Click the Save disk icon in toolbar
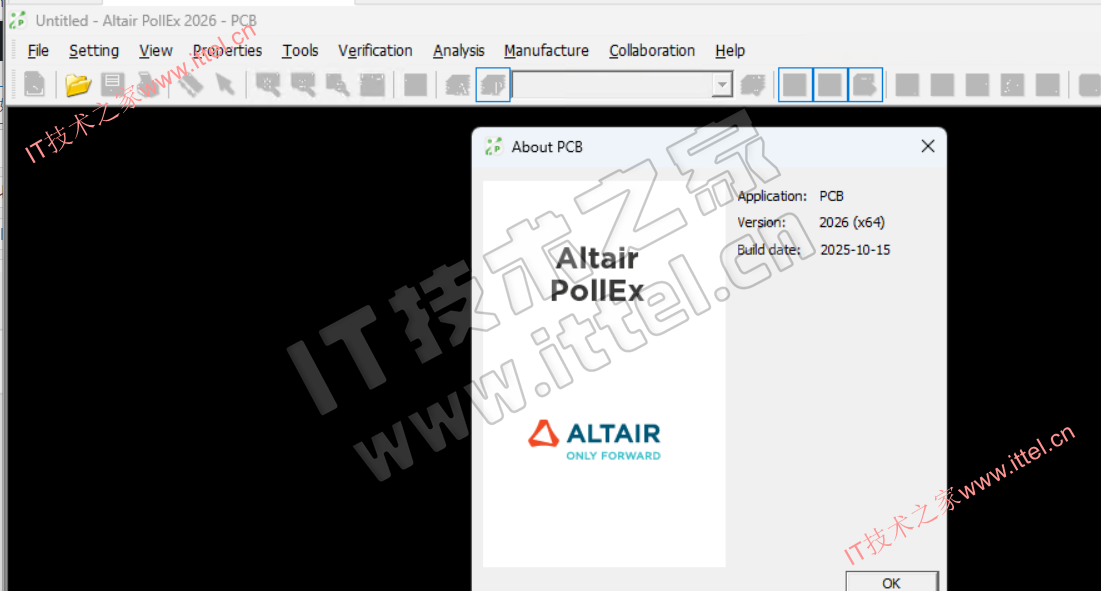The height and width of the screenshot is (591, 1101). pos(112,85)
